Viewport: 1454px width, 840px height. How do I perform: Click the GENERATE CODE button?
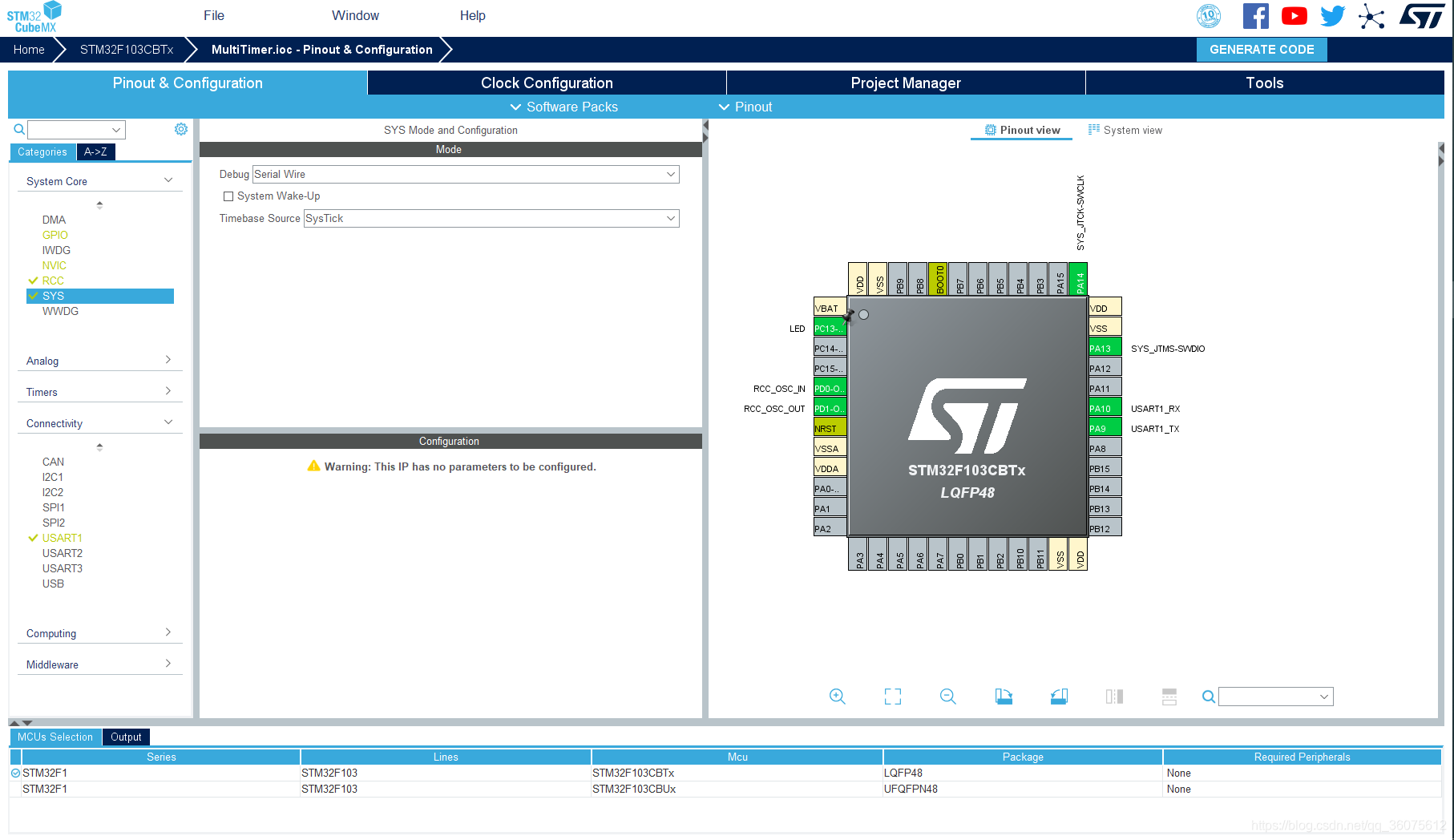(x=1261, y=49)
